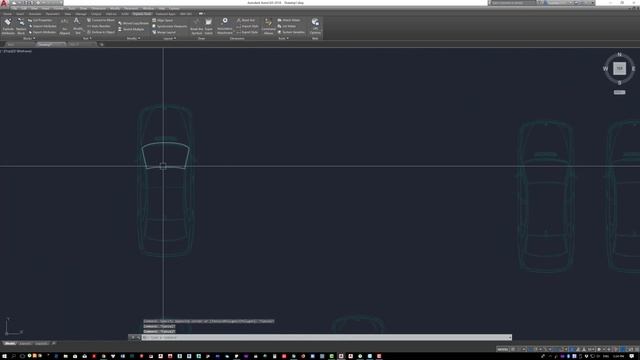The image size is (640, 360).
Task: Select Export Style in Dimension panel
Action: pos(247,32)
